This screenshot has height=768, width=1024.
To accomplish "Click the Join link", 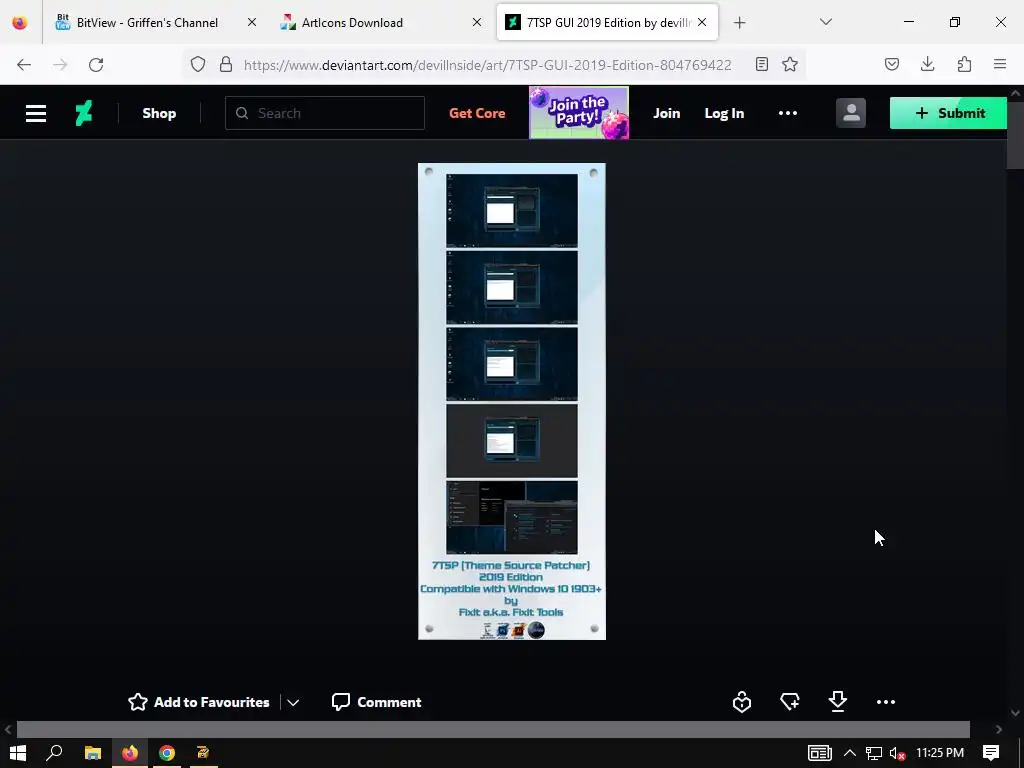I will tap(666, 113).
